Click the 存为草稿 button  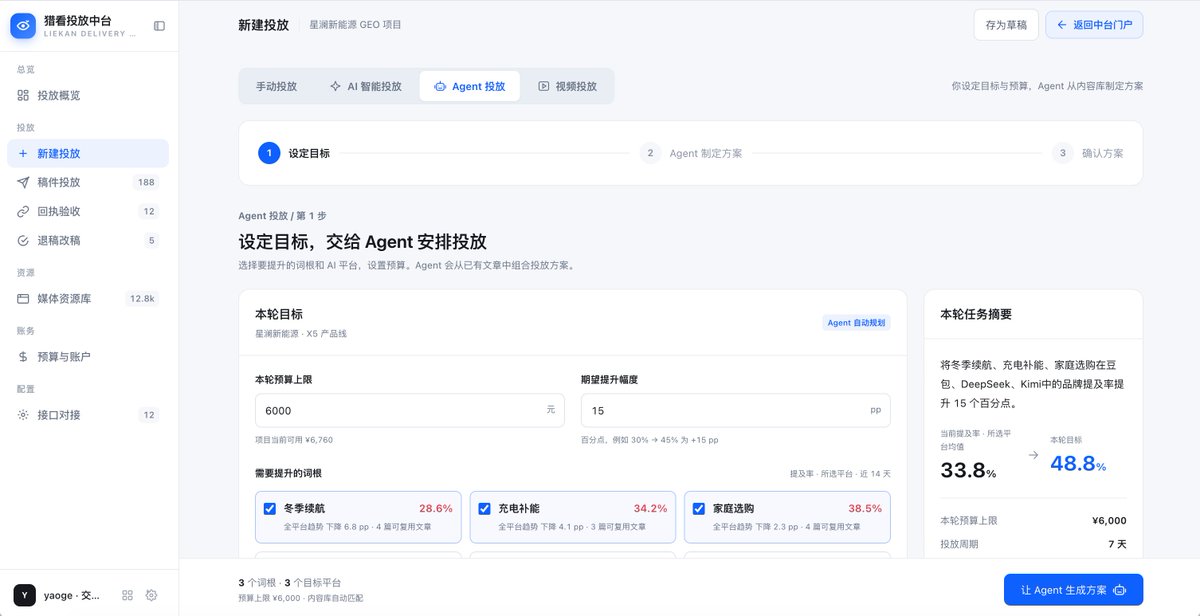click(1006, 25)
